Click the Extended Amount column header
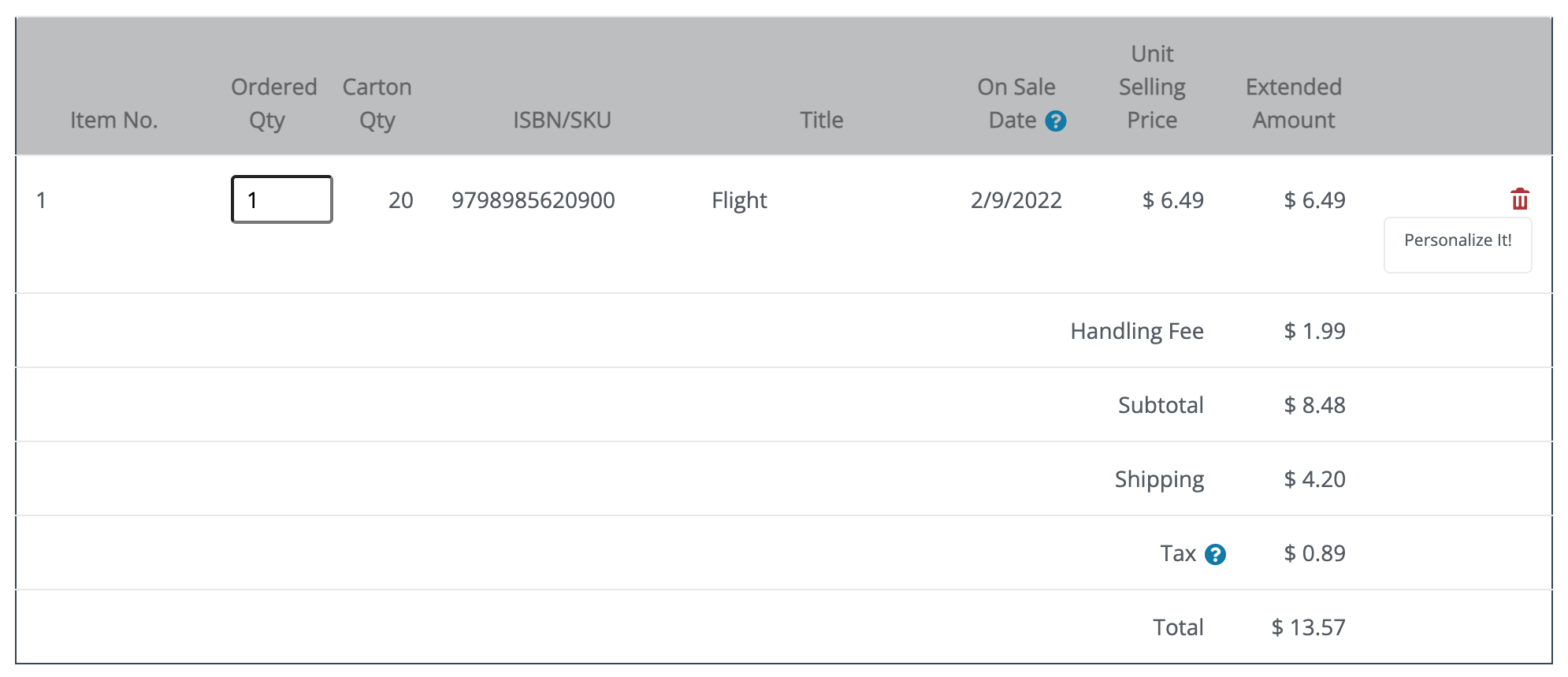 [1294, 103]
